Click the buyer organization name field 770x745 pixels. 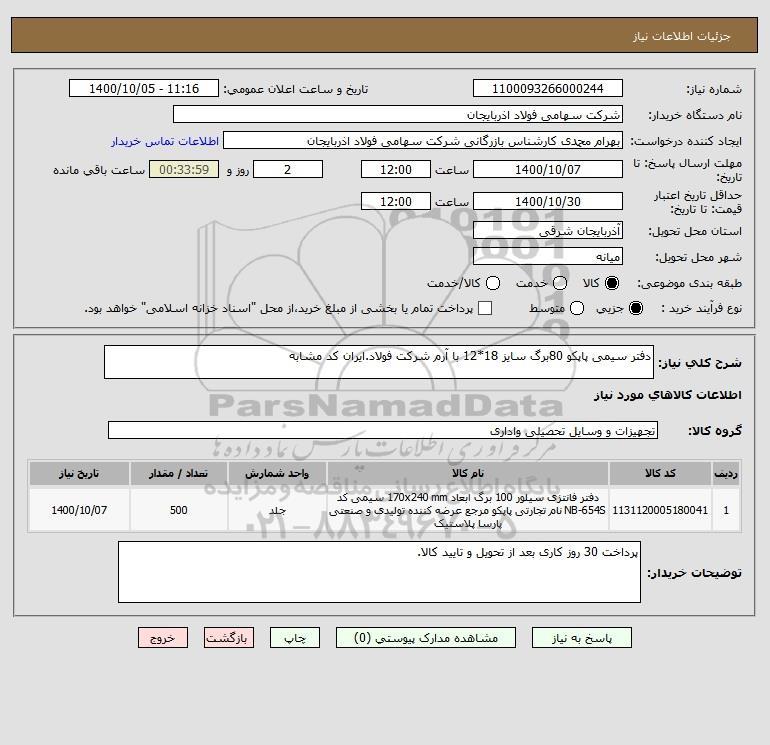click(x=398, y=114)
